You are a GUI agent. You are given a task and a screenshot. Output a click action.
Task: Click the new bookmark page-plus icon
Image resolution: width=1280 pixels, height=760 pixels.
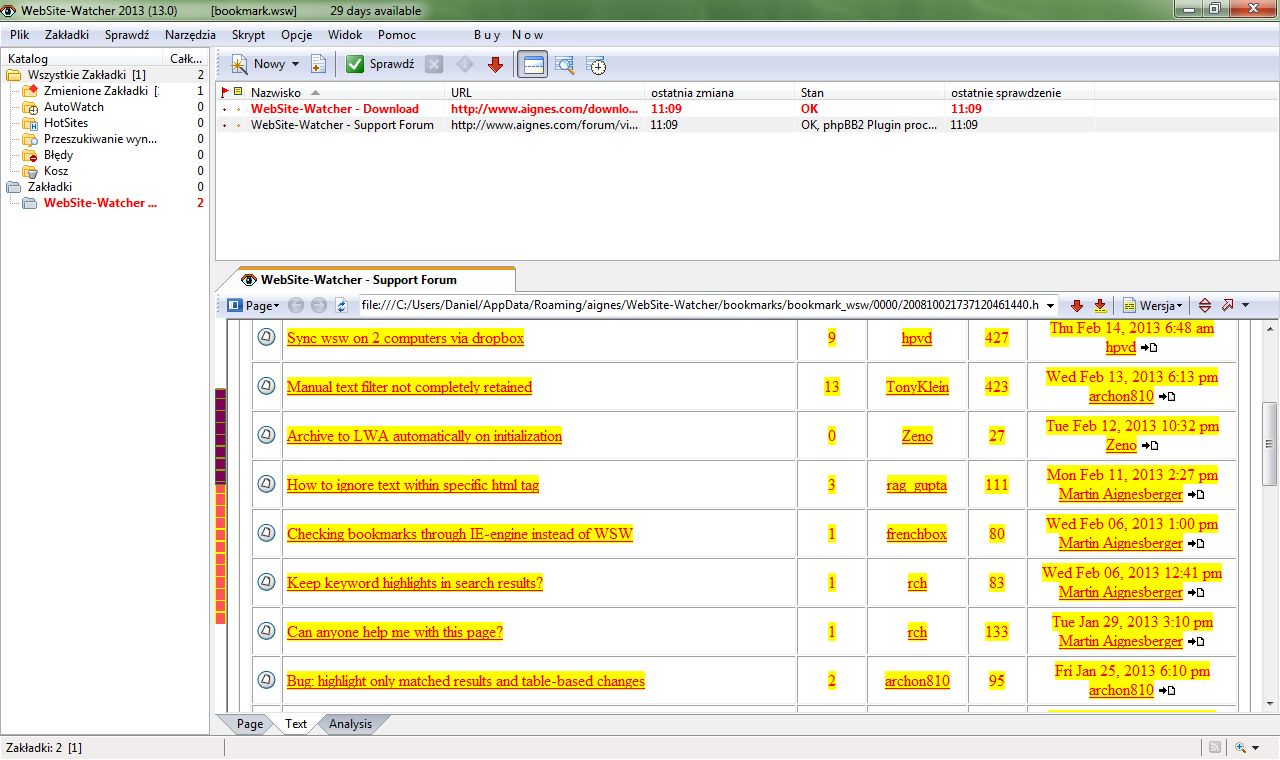[x=318, y=64]
